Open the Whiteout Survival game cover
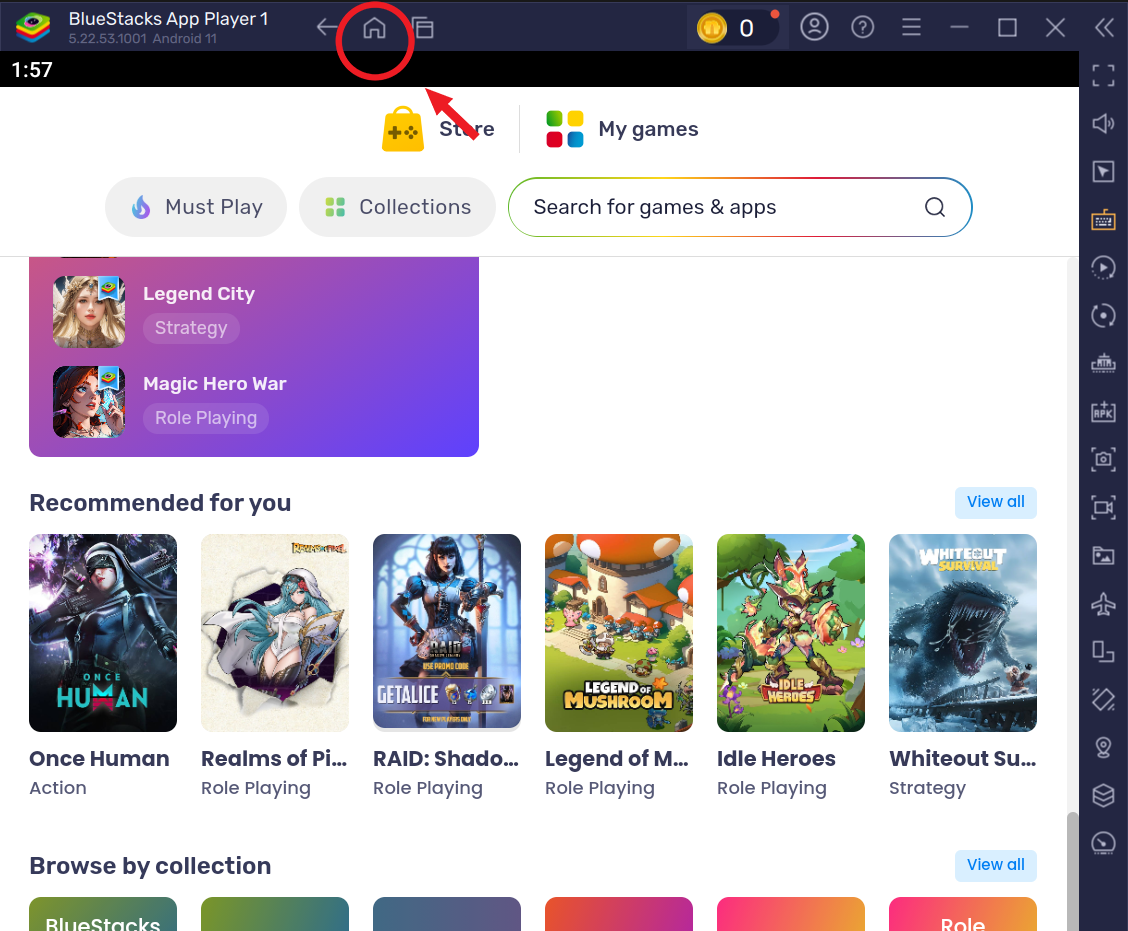 pos(963,633)
